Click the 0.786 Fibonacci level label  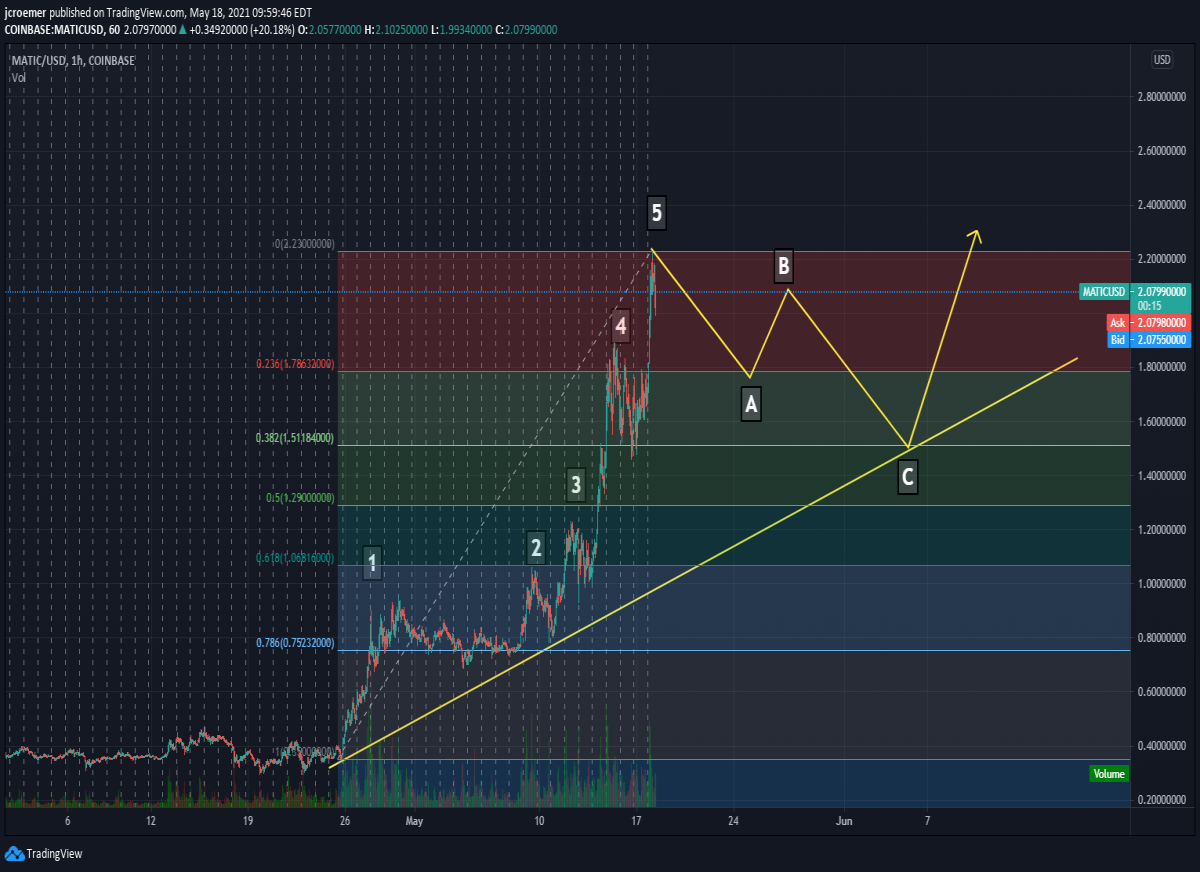pyautogui.click(x=295, y=643)
